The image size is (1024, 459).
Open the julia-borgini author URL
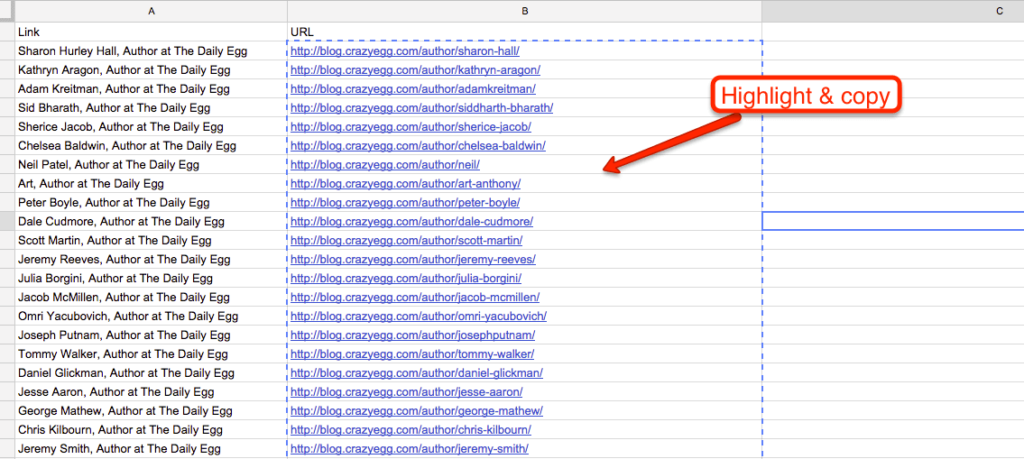406,278
